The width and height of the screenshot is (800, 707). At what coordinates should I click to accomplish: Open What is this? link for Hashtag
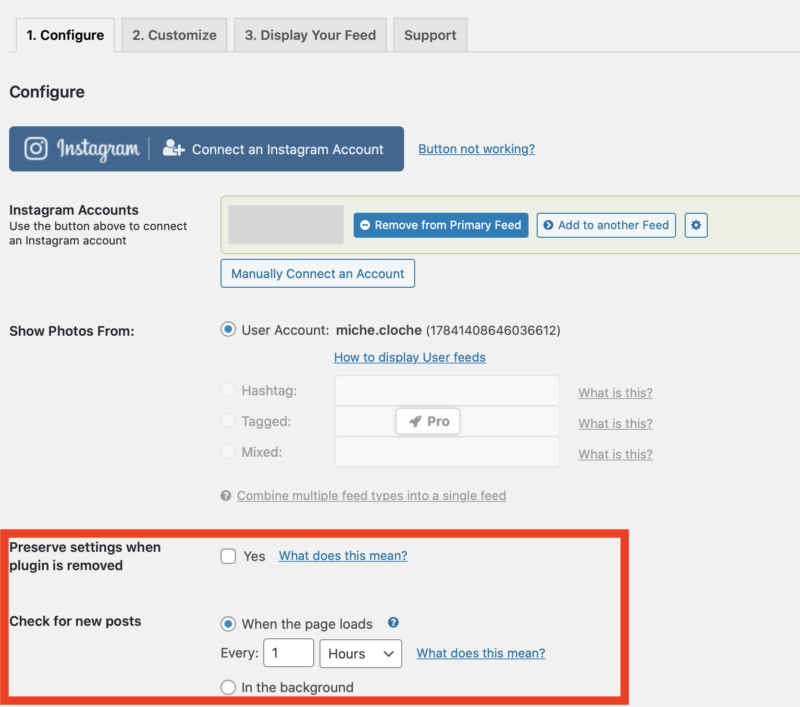615,393
